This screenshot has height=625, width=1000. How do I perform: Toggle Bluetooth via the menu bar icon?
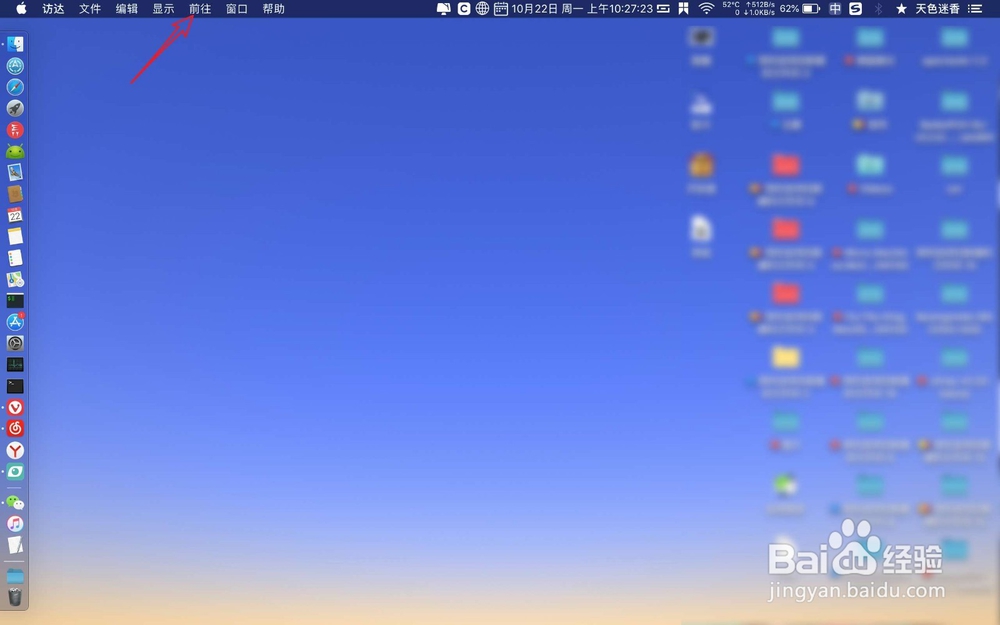click(x=876, y=9)
